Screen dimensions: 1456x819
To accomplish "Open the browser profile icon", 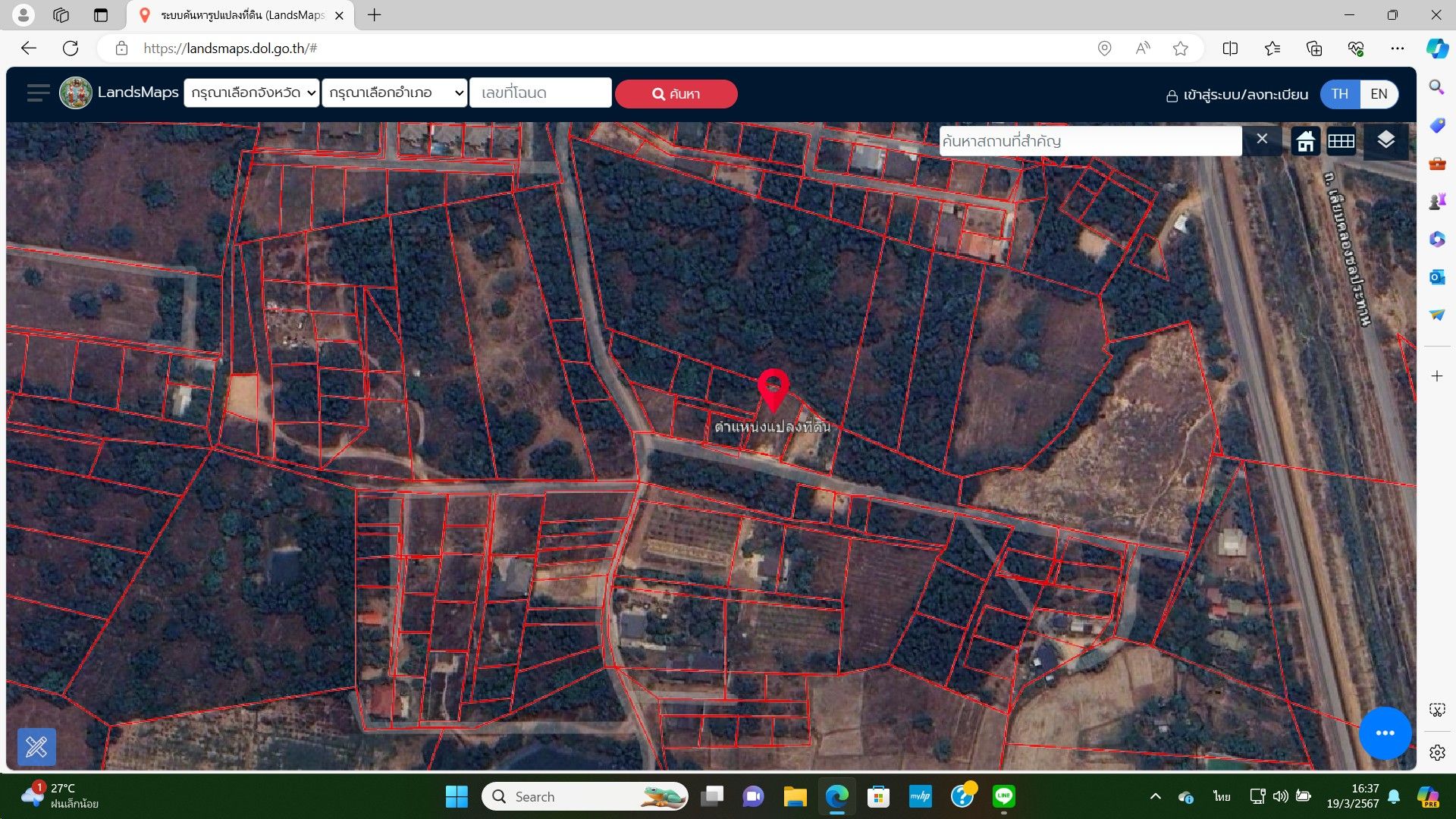I will click(x=24, y=14).
